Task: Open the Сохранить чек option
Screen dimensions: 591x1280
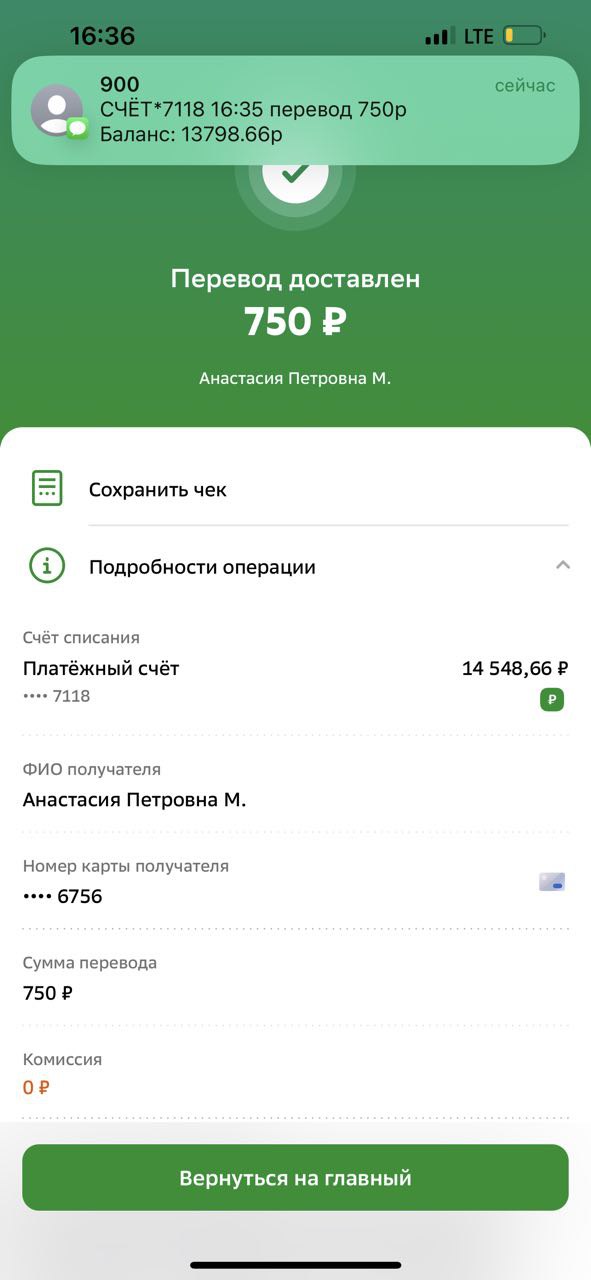Action: point(296,489)
